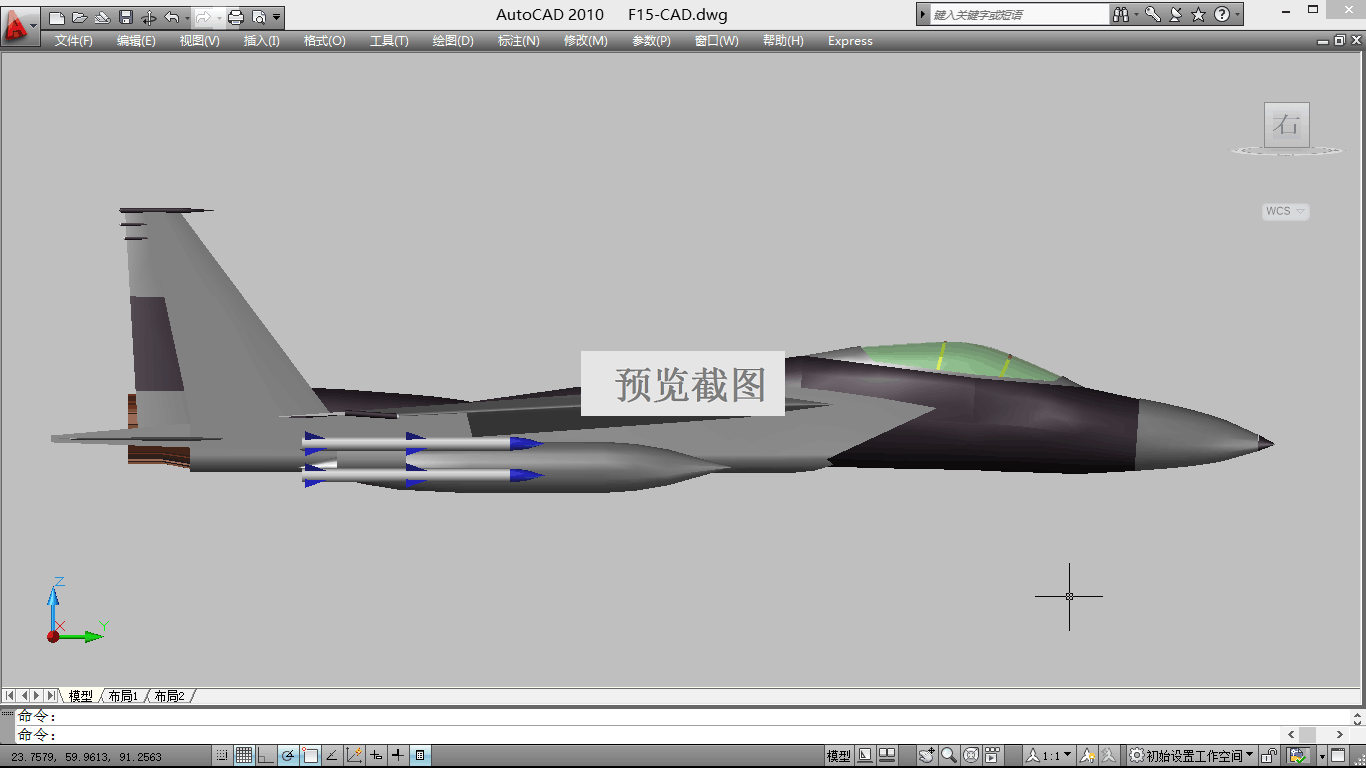Screen dimensions: 1366x768
Task: Toggle Grid Display in status bar
Action: coord(244,756)
